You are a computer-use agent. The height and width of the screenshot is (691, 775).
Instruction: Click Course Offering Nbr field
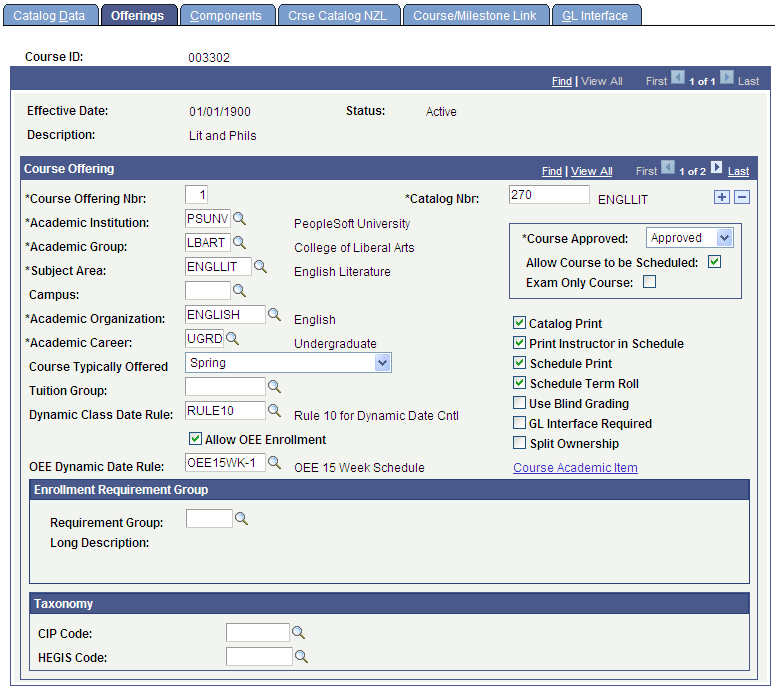tap(196, 194)
